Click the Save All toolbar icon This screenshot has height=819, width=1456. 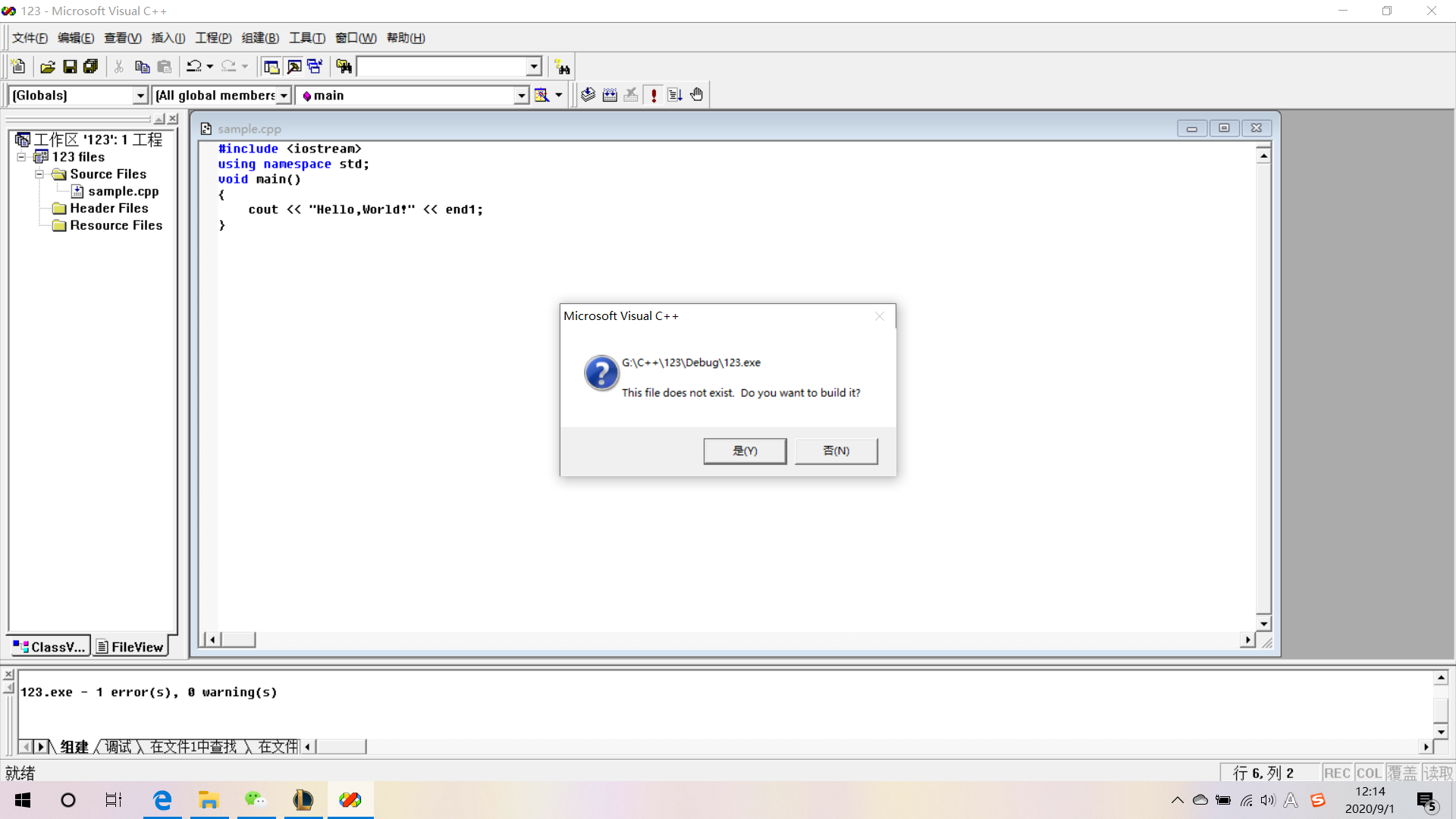(x=91, y=67)
